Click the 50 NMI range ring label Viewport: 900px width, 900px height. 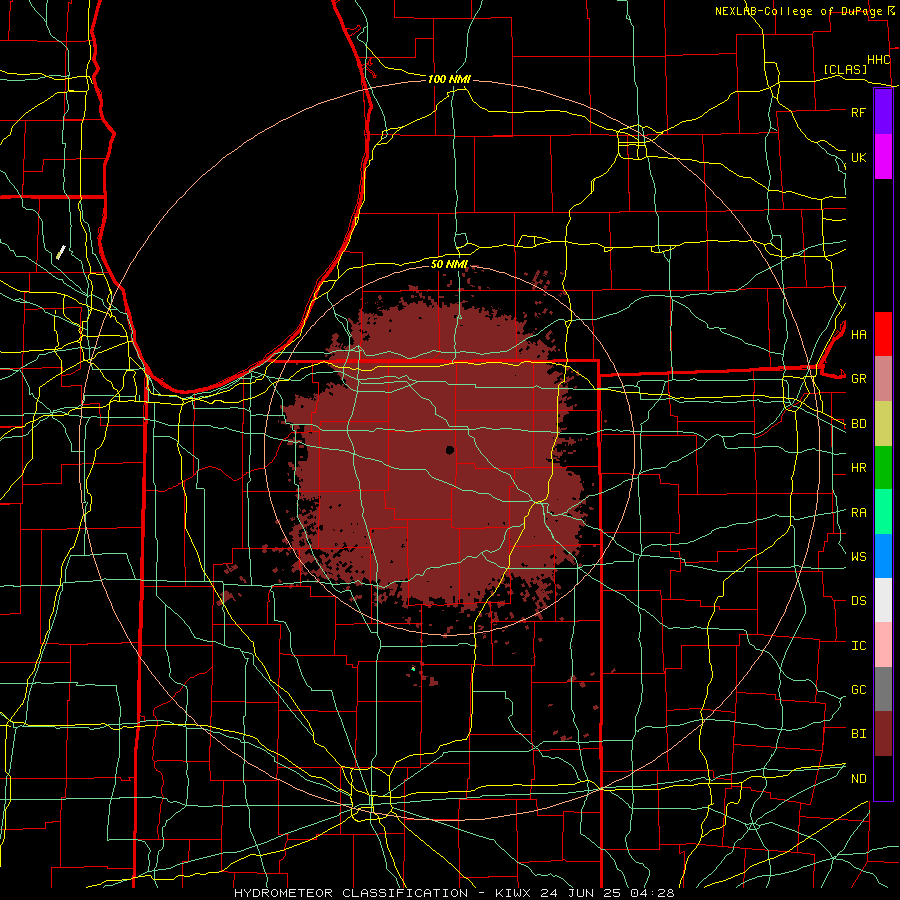449,264
